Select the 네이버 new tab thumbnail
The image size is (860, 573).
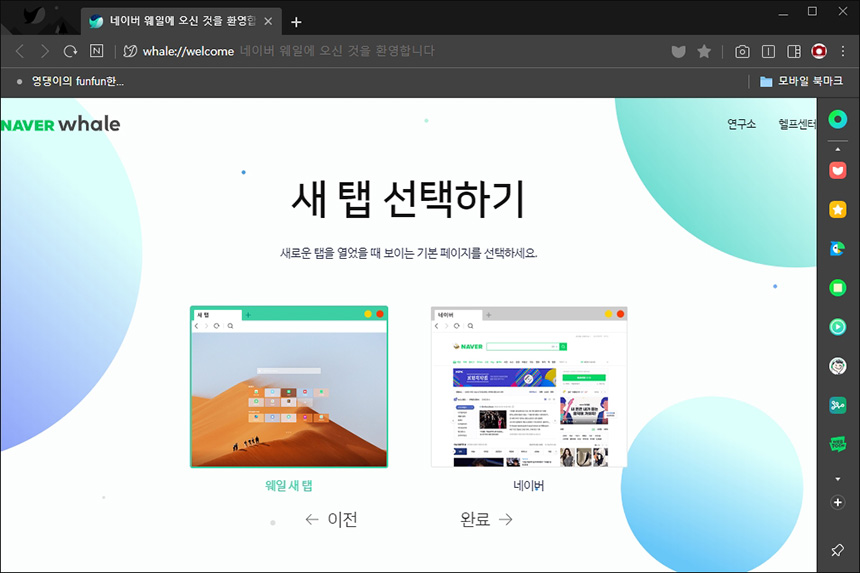tap(529, 387)
